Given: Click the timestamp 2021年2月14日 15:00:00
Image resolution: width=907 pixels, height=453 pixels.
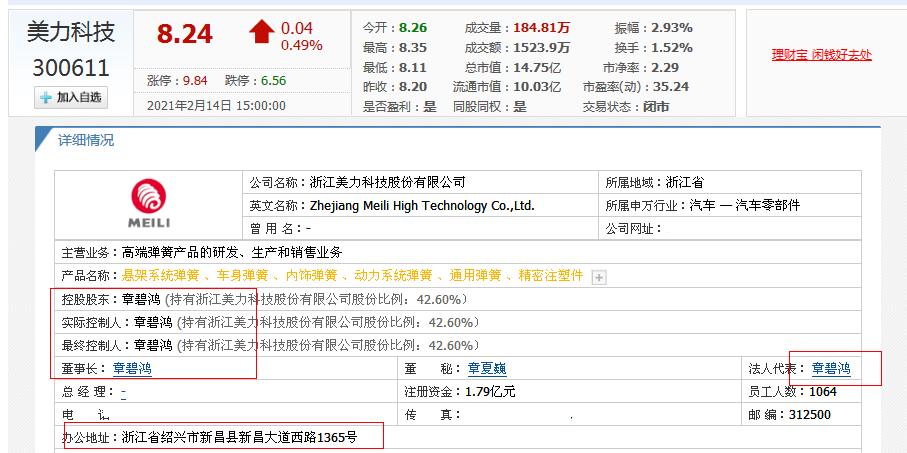Looking at the screenshot, I should pyautogui.click(x=216, y=106).
